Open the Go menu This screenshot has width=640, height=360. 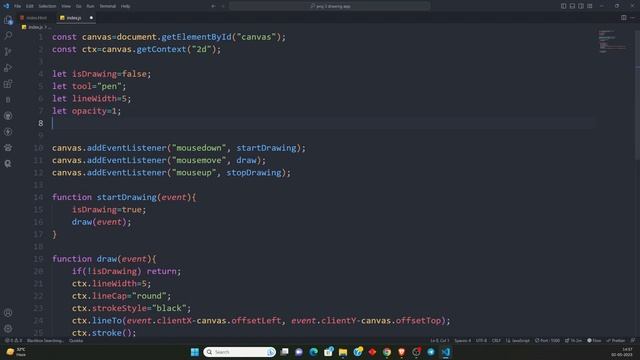click(78, 6)
